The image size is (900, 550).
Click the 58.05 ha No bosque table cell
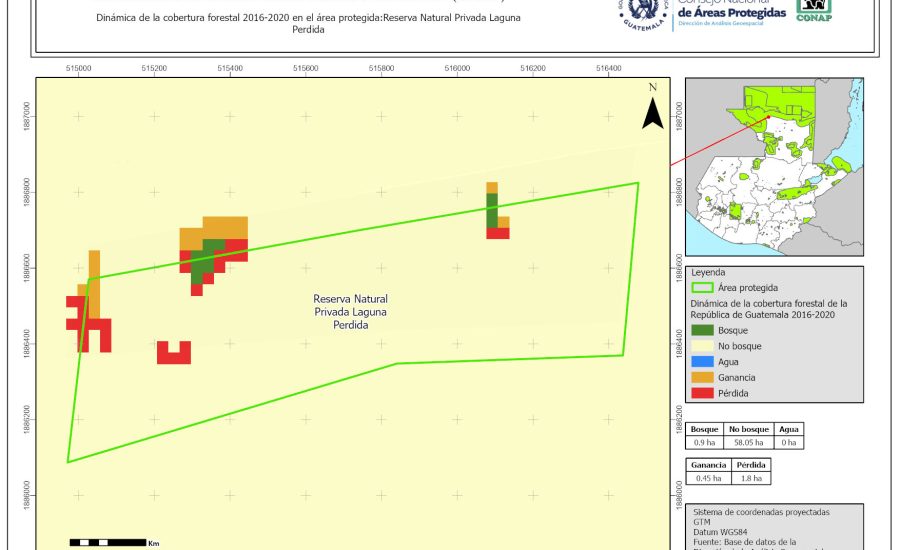click(746, 441)
